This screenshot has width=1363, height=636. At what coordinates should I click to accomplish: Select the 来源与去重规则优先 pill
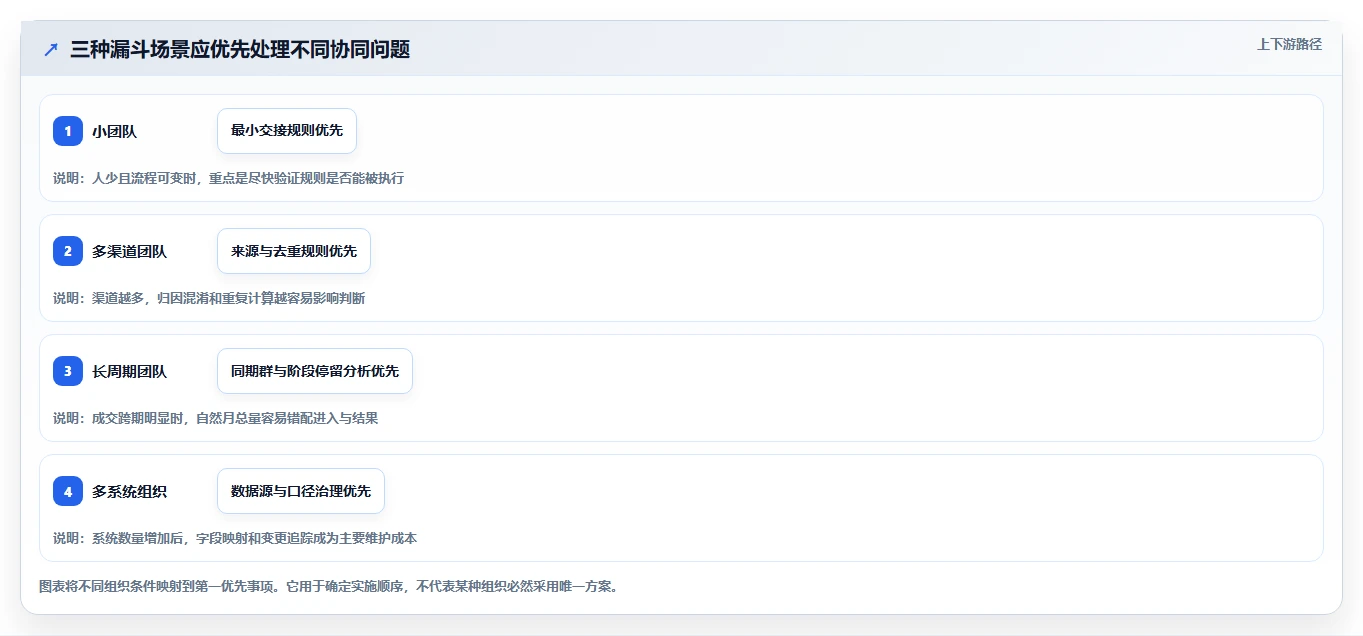point(294,251)
